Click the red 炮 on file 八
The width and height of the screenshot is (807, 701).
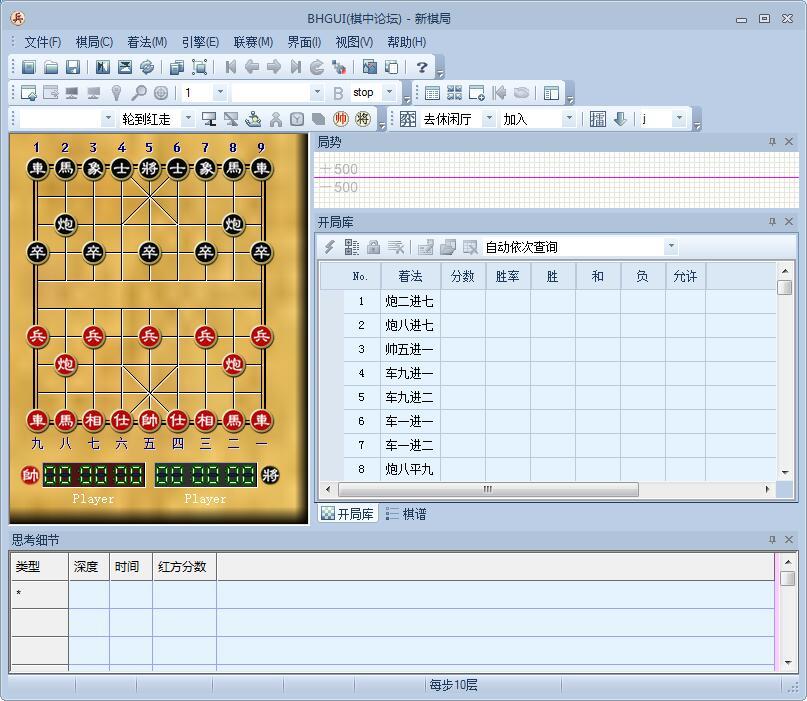(65, 364)
